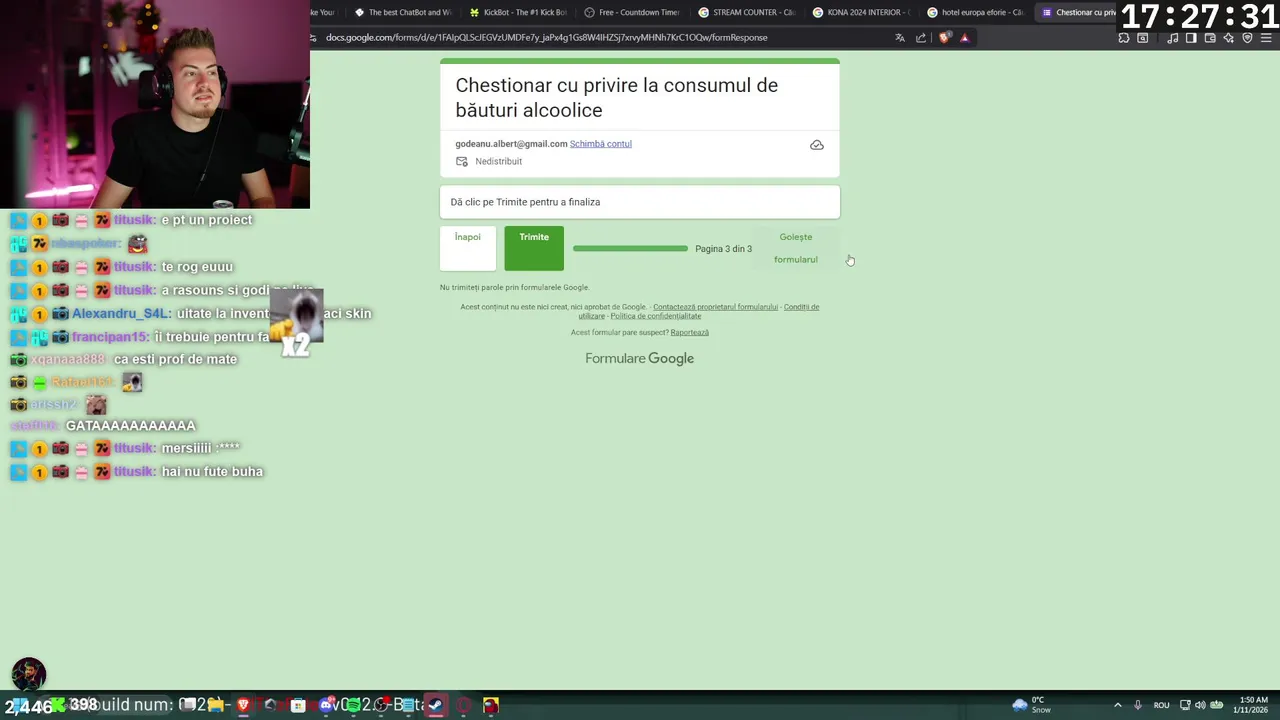Viewport: 1280px width, 720px height.
Task: Click the browser address bar URL
Action: click(546, 38)
